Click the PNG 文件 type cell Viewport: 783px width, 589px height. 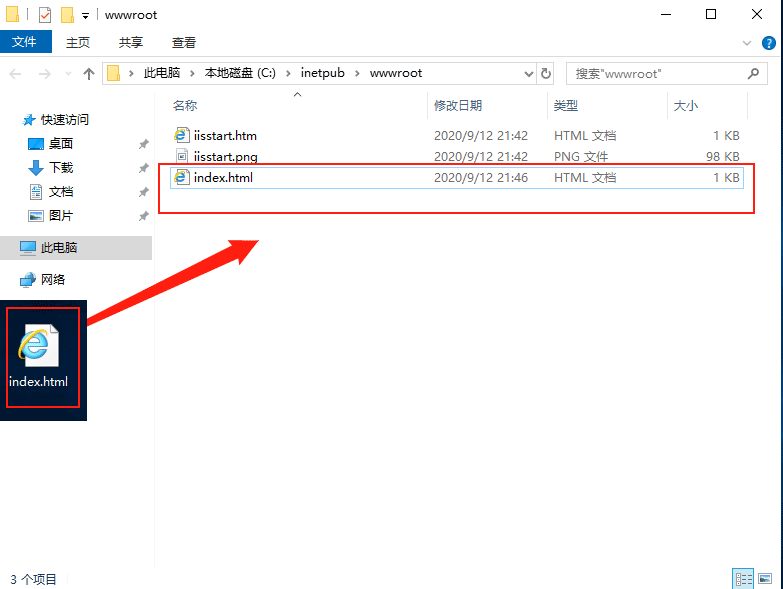pyautogui.click(x=581, y=157)
